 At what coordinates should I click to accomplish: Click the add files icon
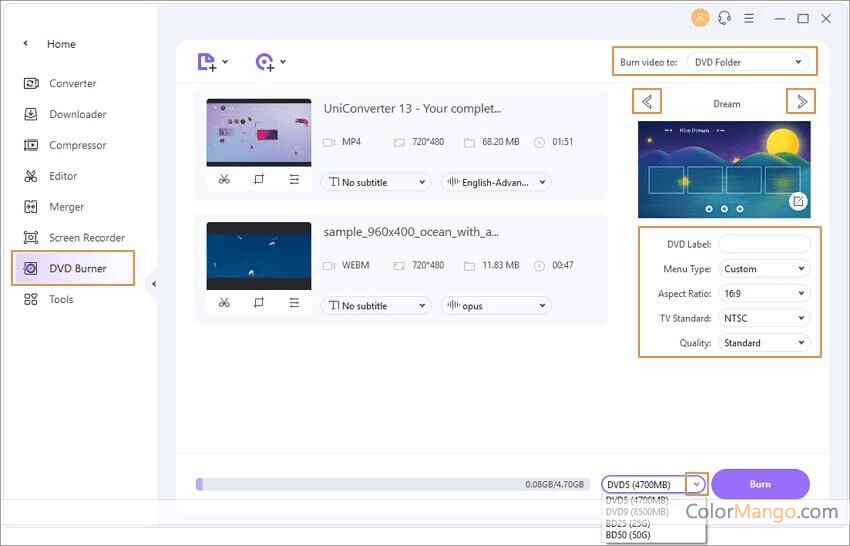[207, 62]
